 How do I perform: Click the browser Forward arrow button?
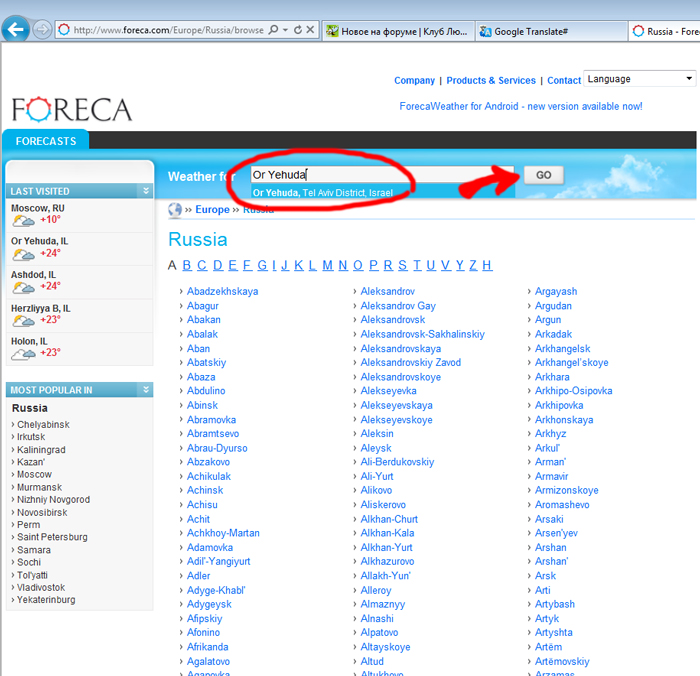pyautogui.click(x=42, y=30)
